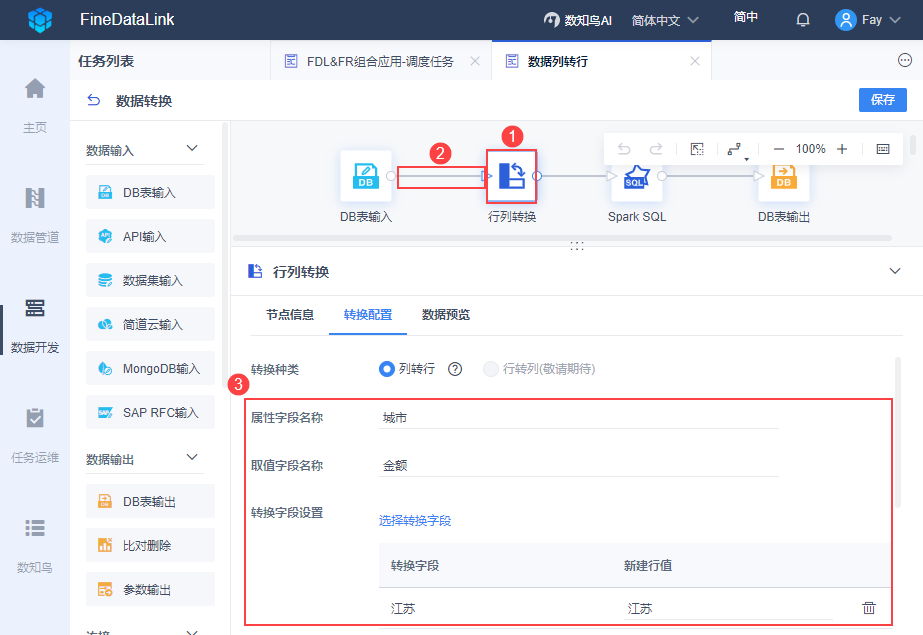The height and width of the screenshot is (635, 923).
Task: Click the 选择转换字段 link
Action: 415,520
